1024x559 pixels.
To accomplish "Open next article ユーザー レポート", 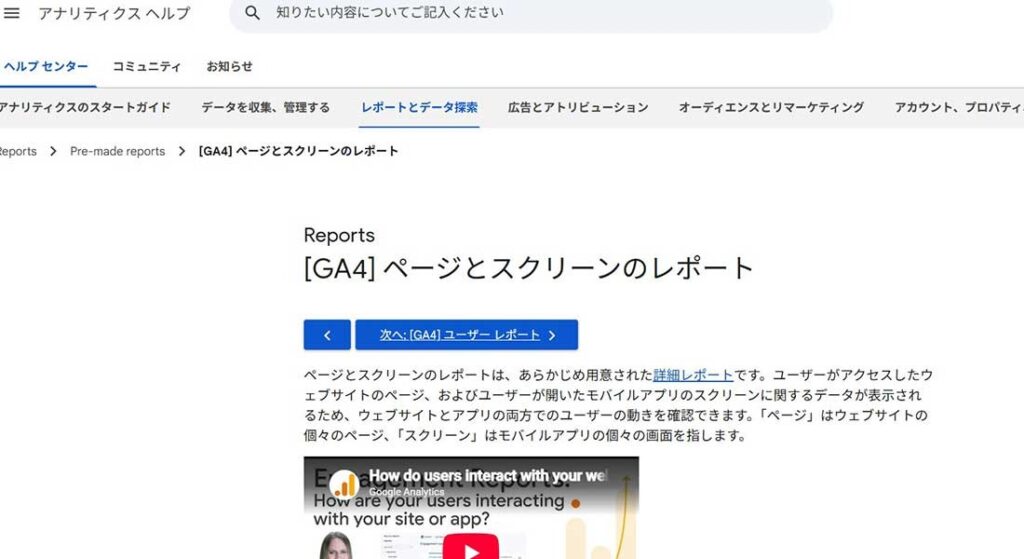I will tap(466, 335).
